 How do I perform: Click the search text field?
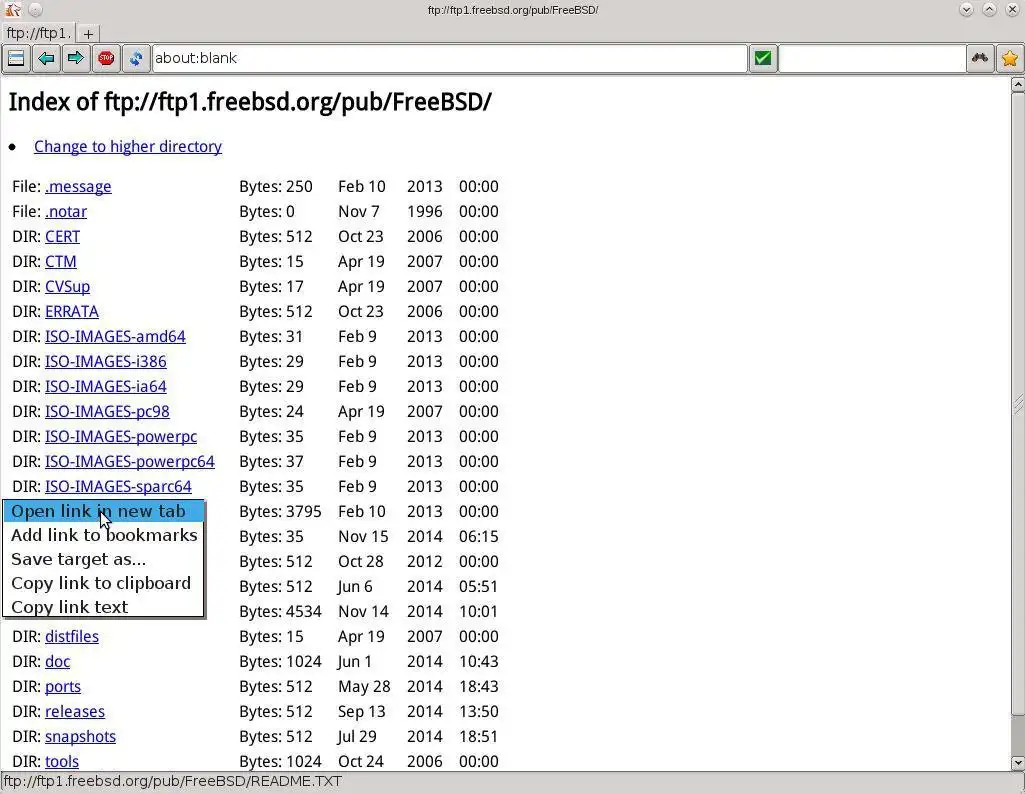(x=872, y=58)
